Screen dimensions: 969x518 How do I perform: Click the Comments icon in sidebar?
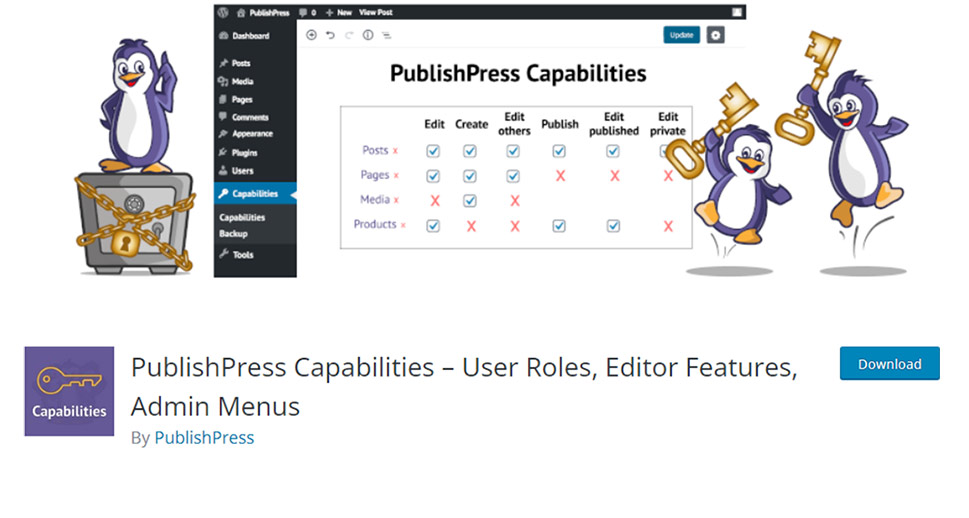coord(223,117)
